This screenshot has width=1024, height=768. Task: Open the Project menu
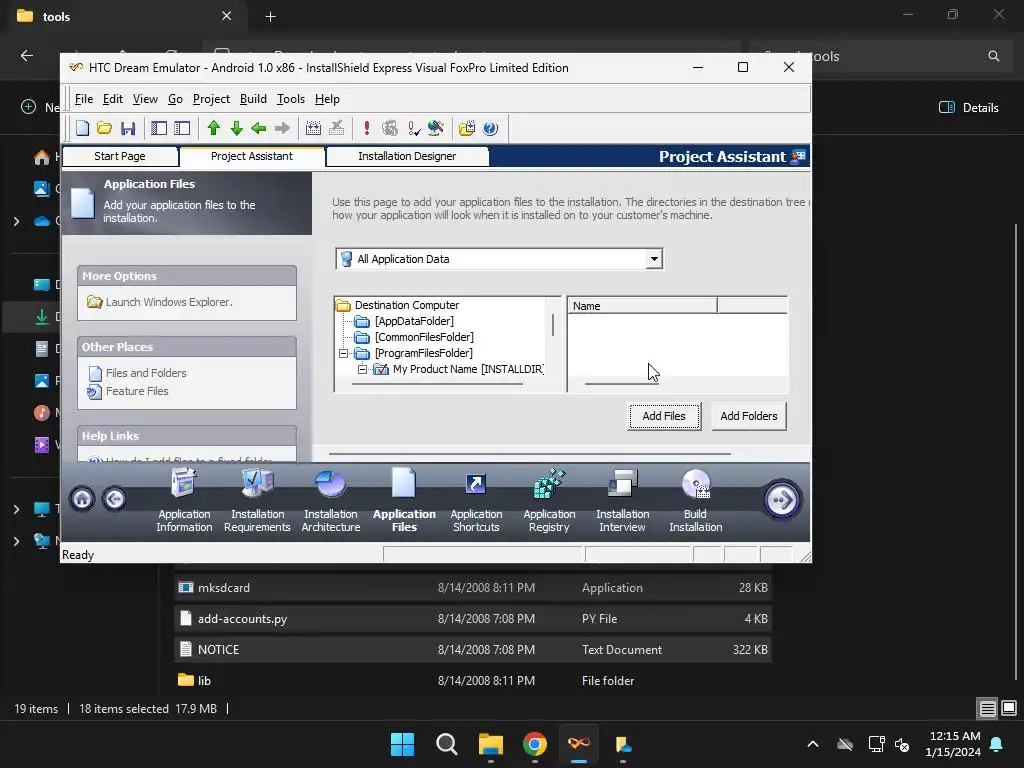click(211, 99)
